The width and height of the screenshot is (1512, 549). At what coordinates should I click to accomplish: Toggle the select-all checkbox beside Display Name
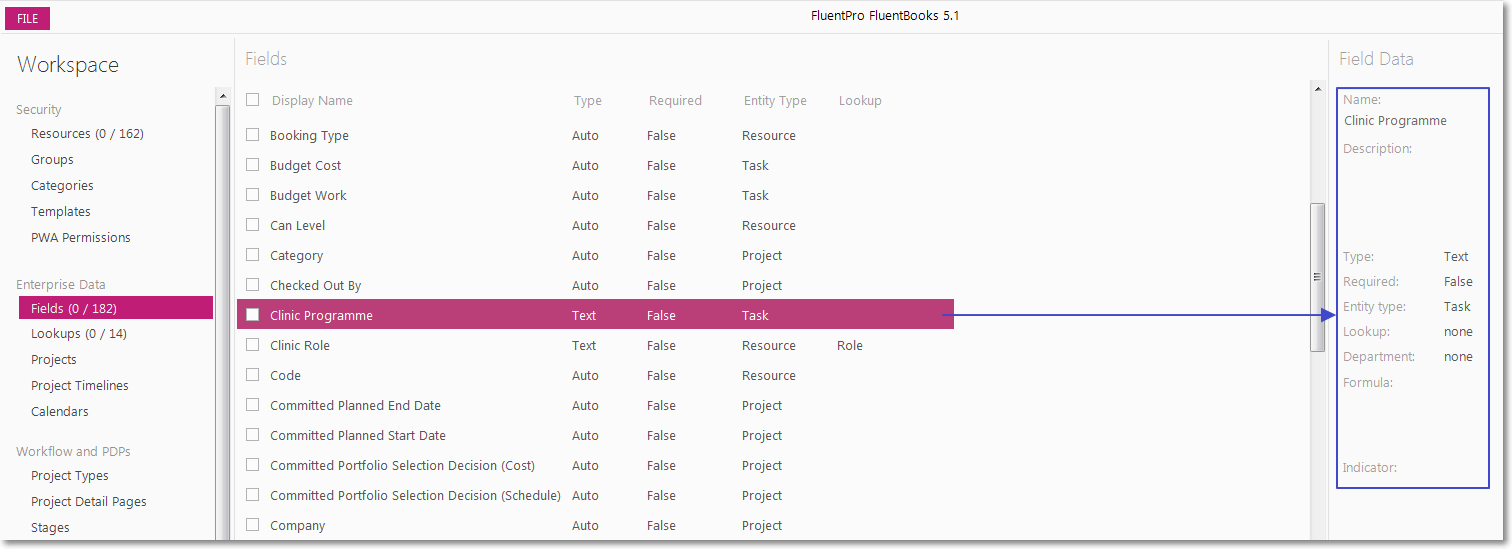coord(253,100)
